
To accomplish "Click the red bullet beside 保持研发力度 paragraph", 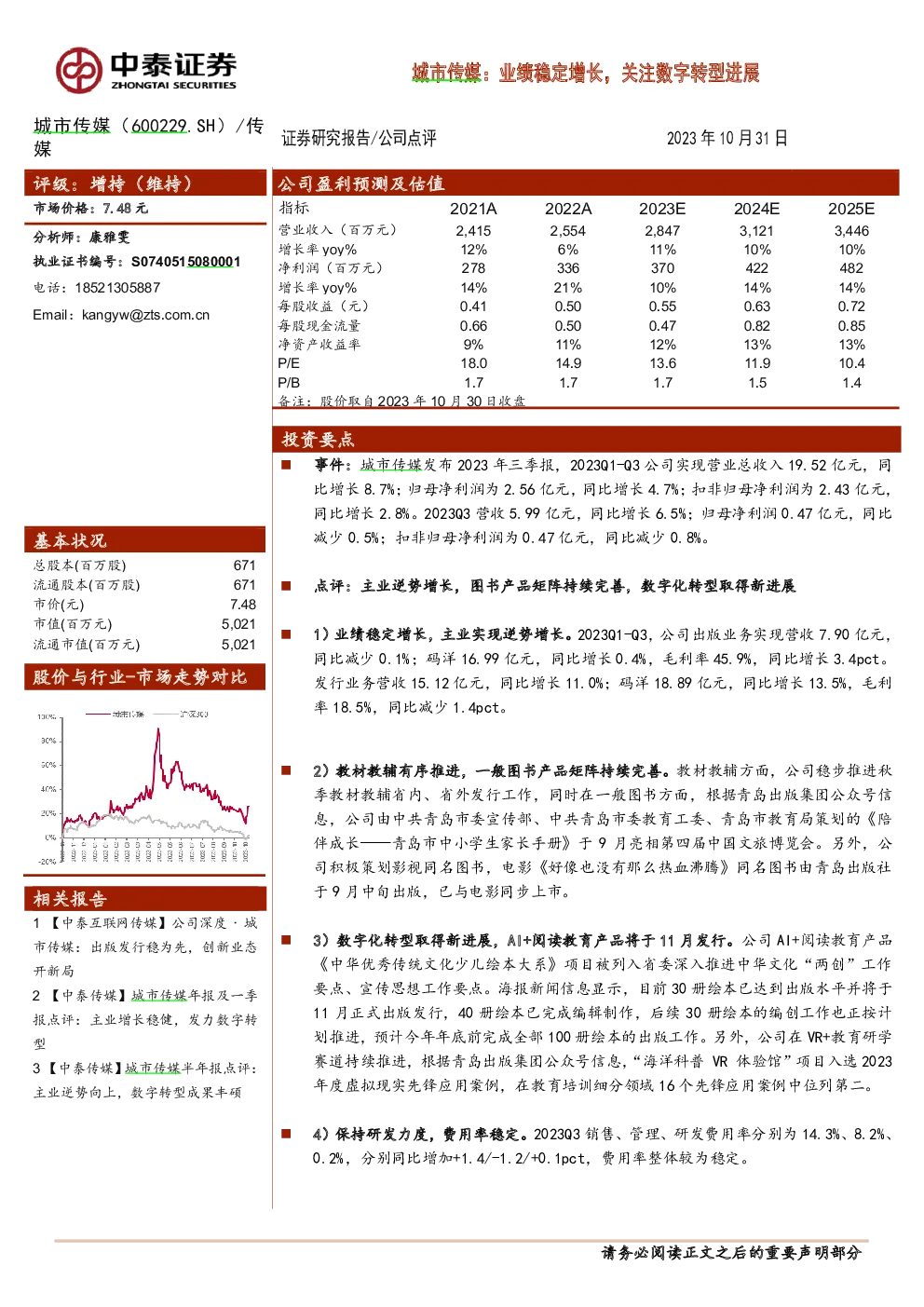I will pos(287,1133).
